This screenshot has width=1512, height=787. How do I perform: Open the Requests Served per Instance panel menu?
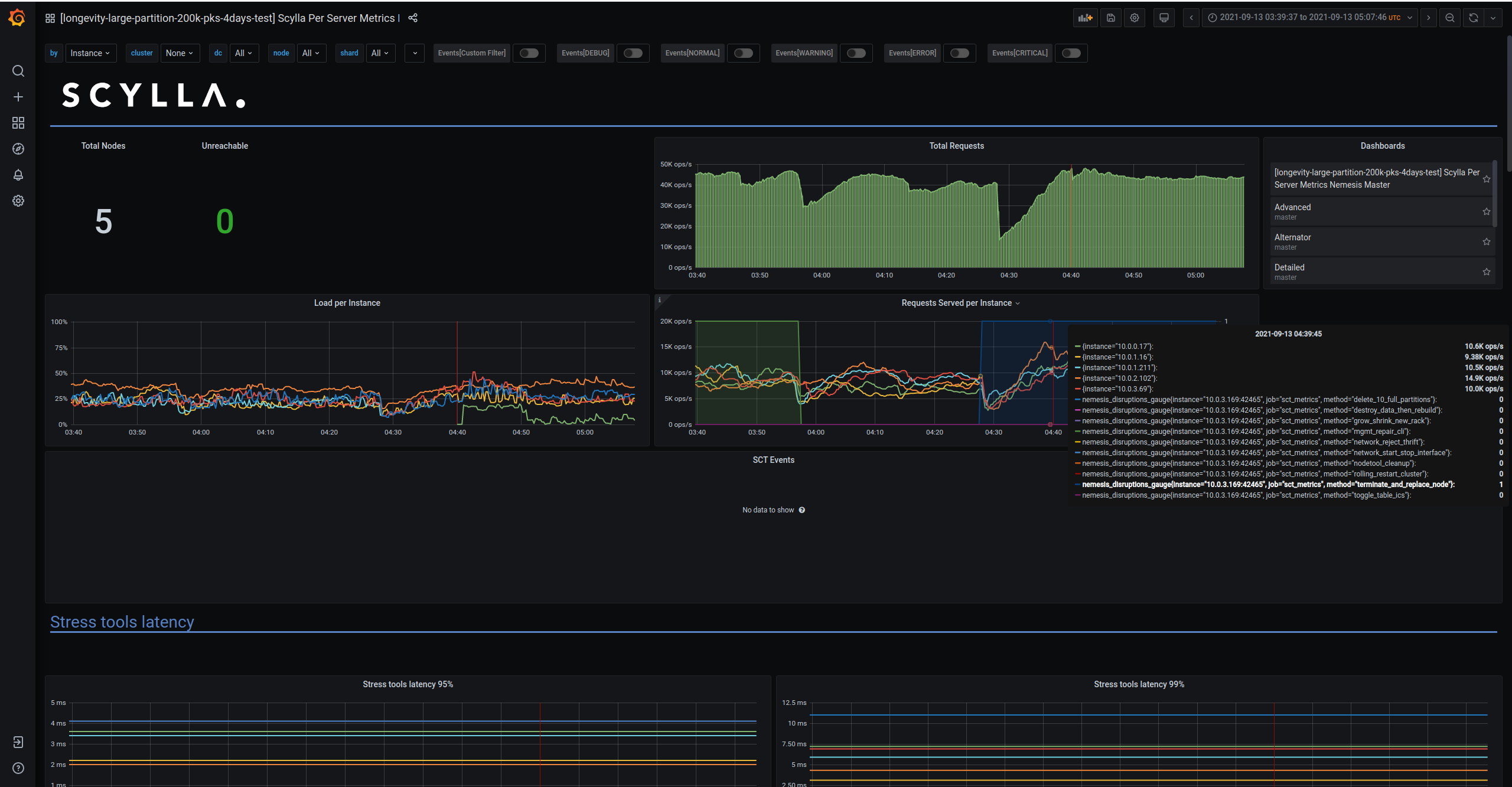tap(1018, 303)
